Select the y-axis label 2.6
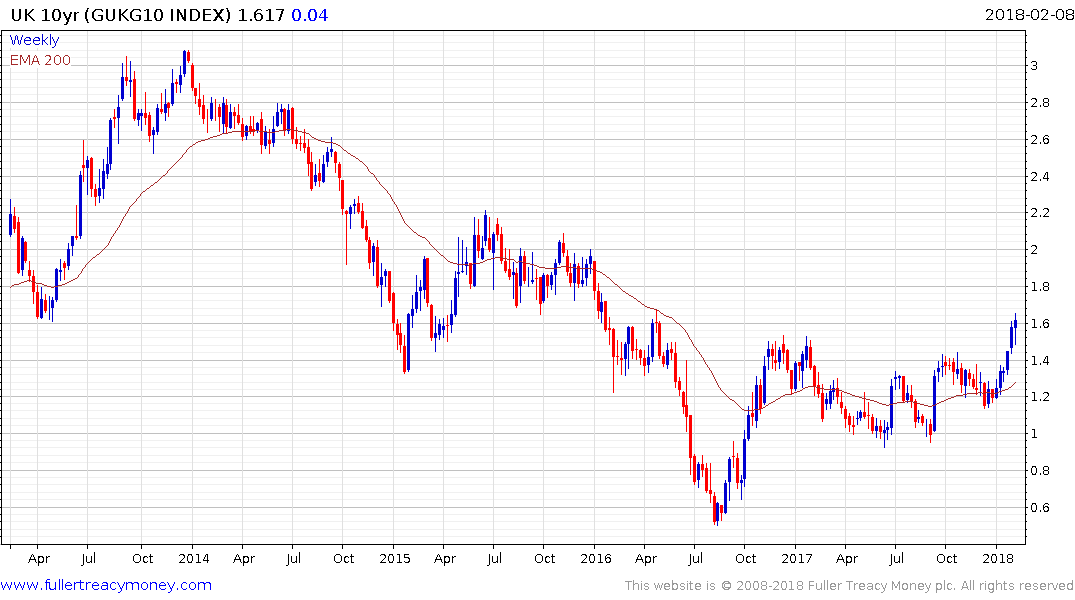This screenshot has width=1075, height=600. click(1040, 140)
